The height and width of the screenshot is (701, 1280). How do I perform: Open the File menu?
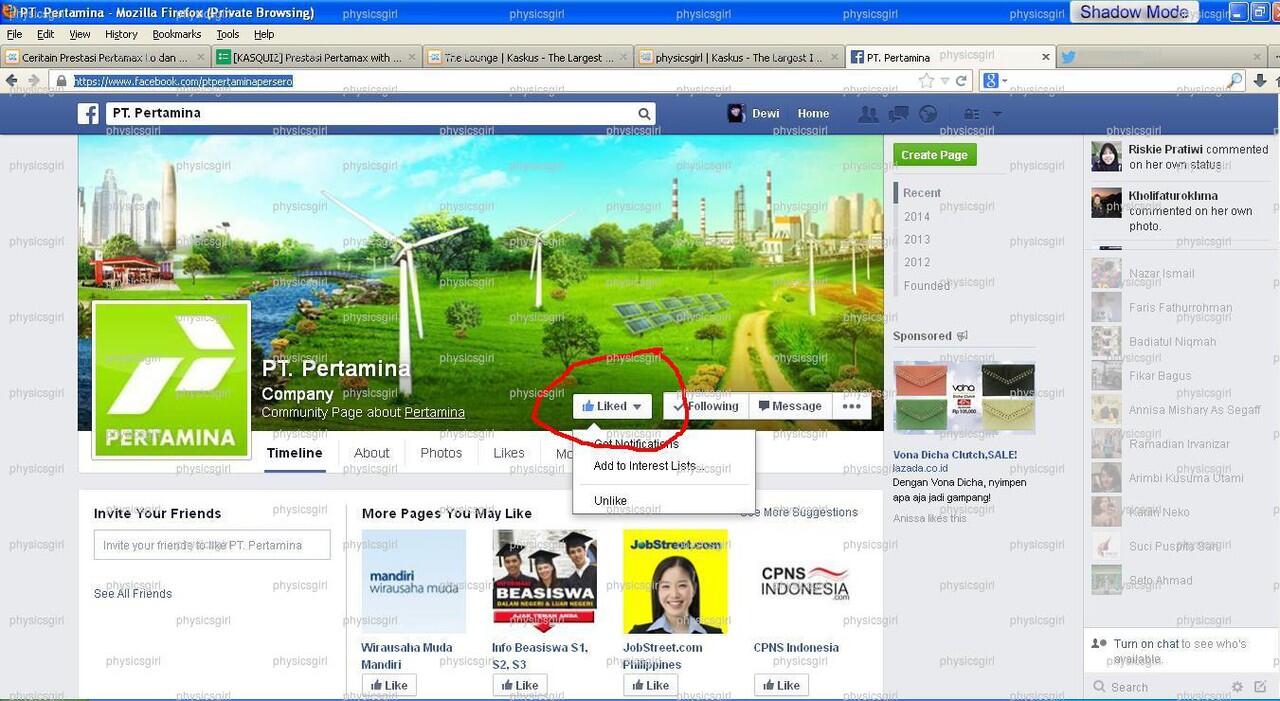pyautogui.click(x=15, y=34)
